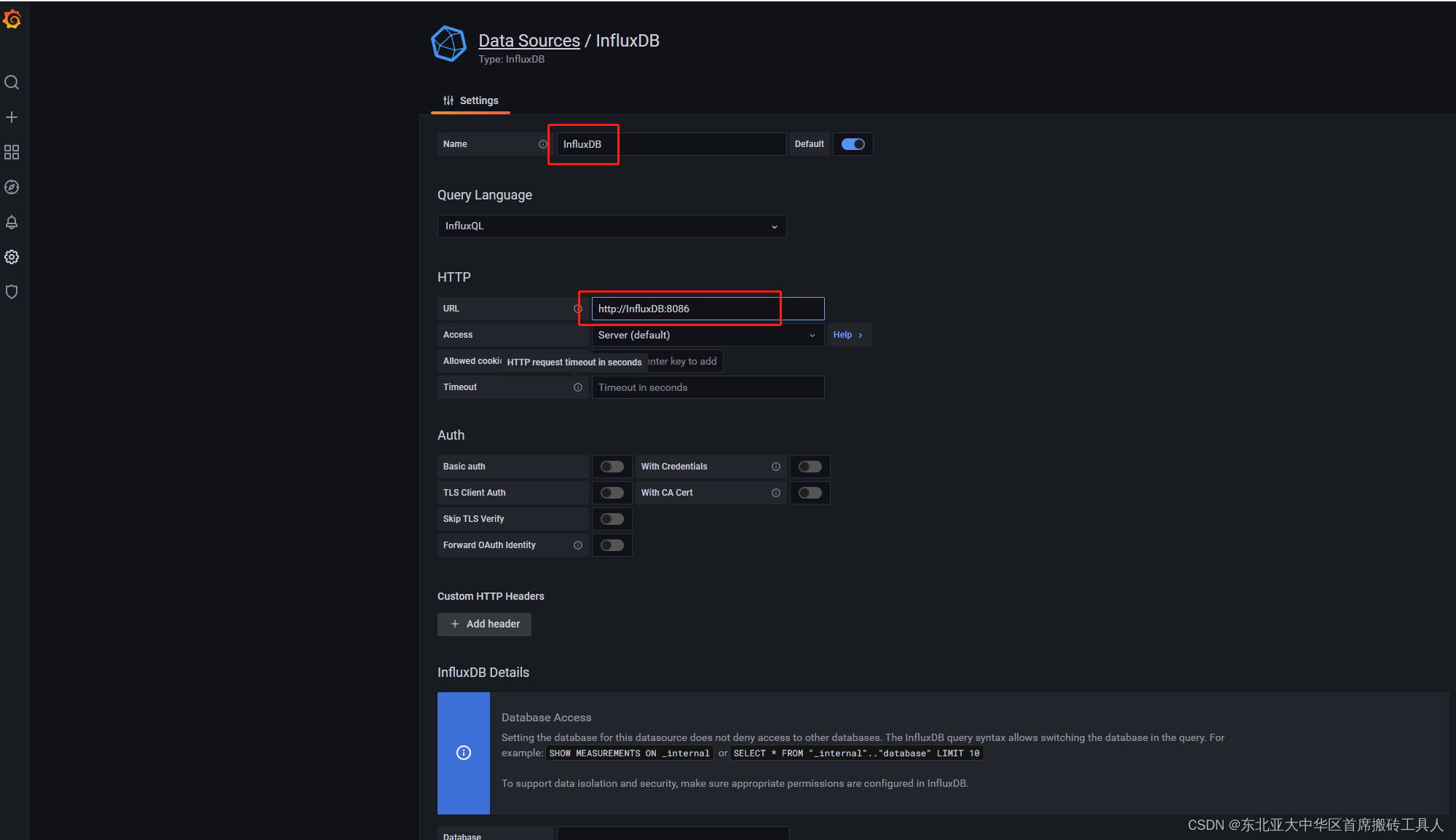Click the Query Language heading
This screenshot has width=1456, height=840.
pos(485,195)
